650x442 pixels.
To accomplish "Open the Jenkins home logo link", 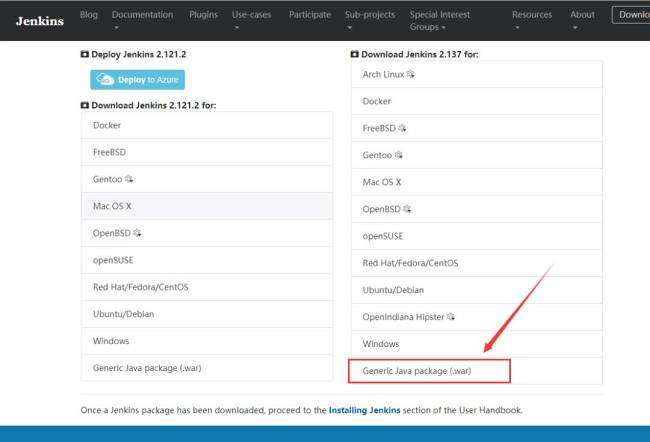I will click(40, 21).
